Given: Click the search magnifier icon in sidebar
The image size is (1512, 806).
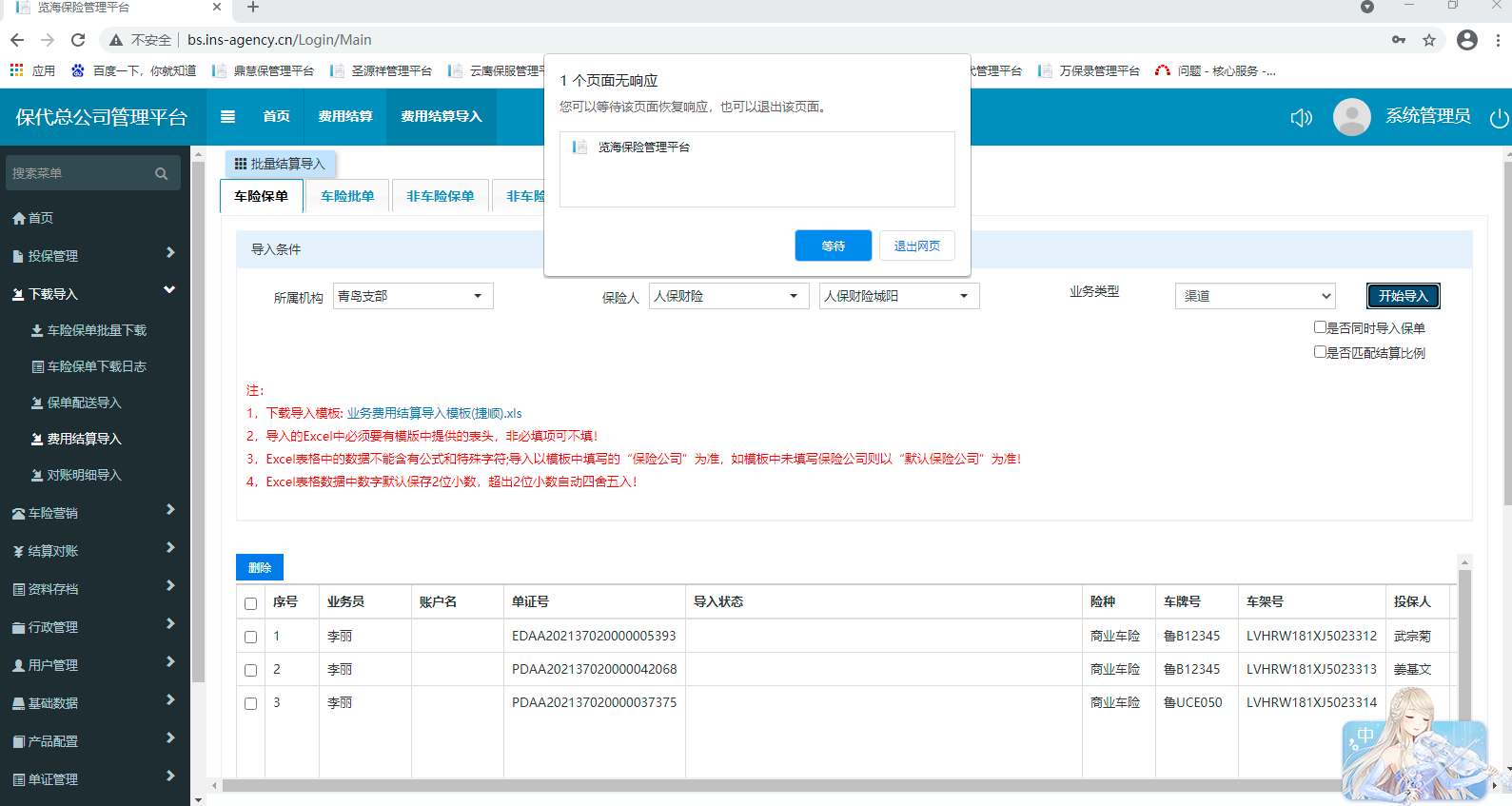Looking at the screenshot, I should [161, 173].
